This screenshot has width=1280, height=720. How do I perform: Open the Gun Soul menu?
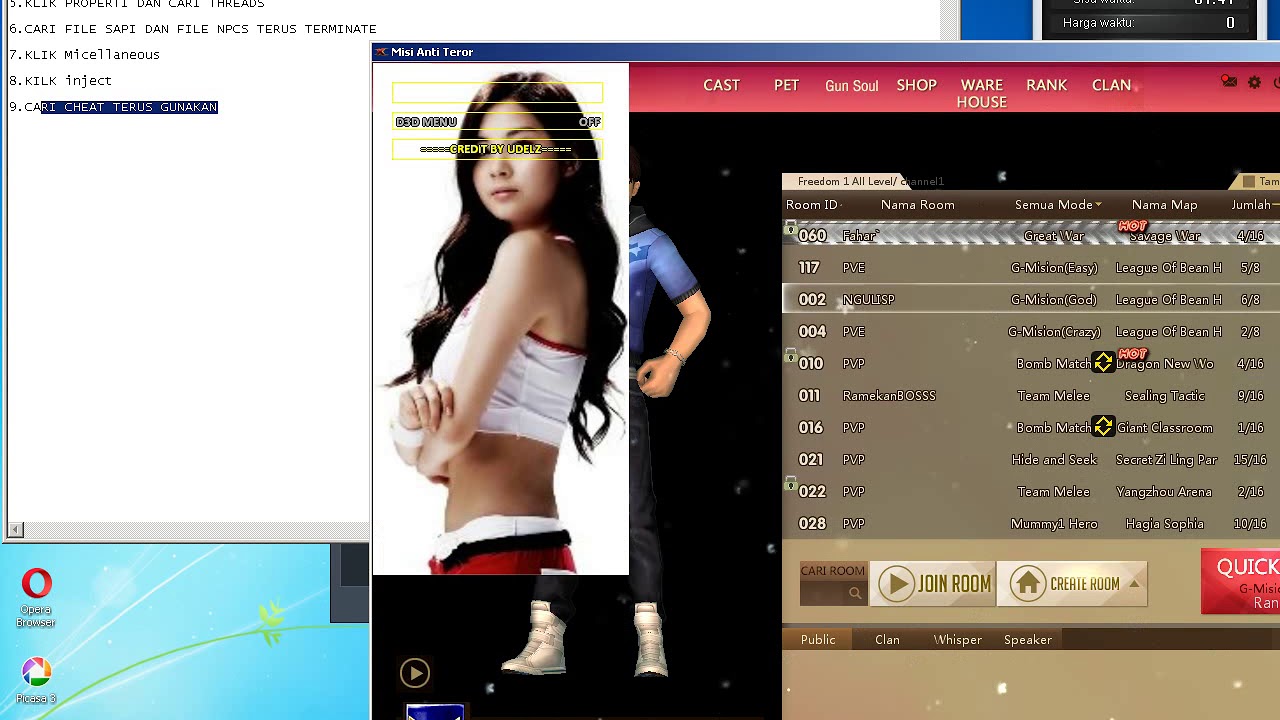(851, 87)
